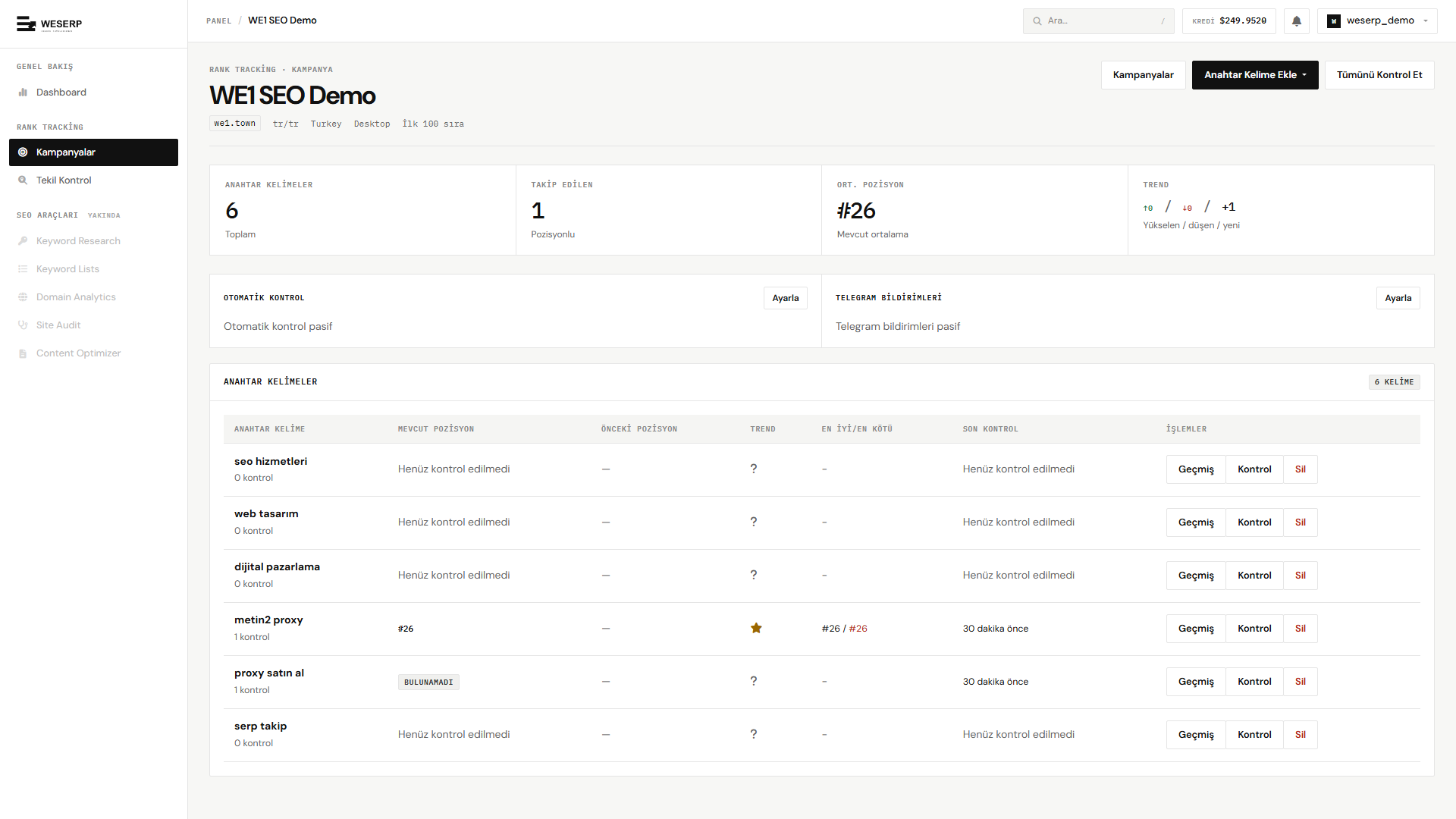Click the Tekil Kontrol magnifier icon
This screenshot has width=1456, height=819.
tap(23, 180)
